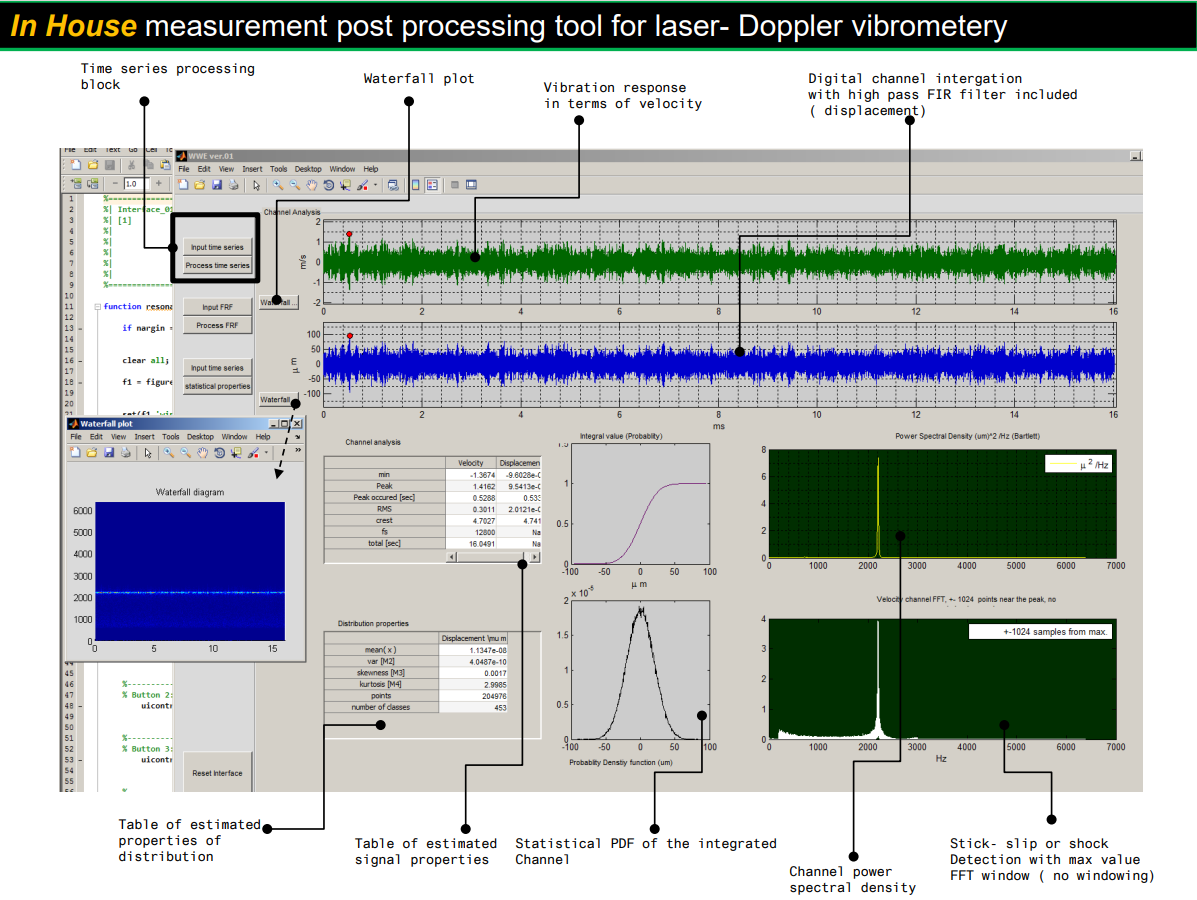Click statistical properties button
Viewport: 1197px width, 900px height.
(217, 386)
